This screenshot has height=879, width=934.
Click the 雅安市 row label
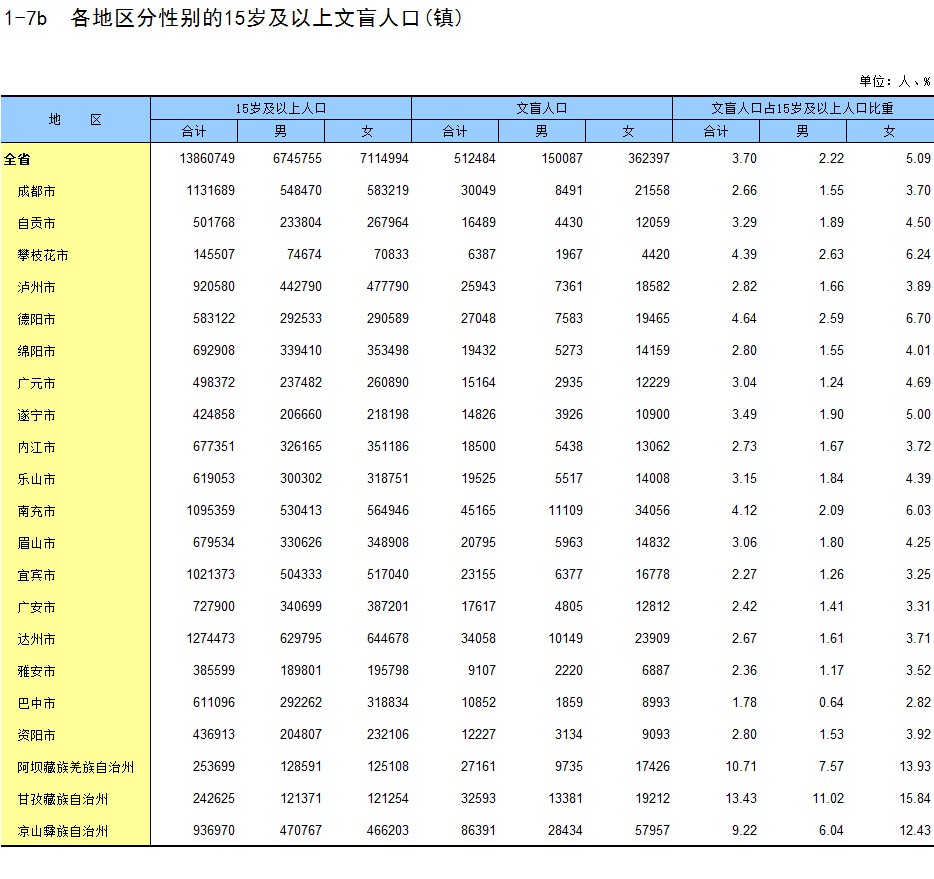(x=36, y=671)
